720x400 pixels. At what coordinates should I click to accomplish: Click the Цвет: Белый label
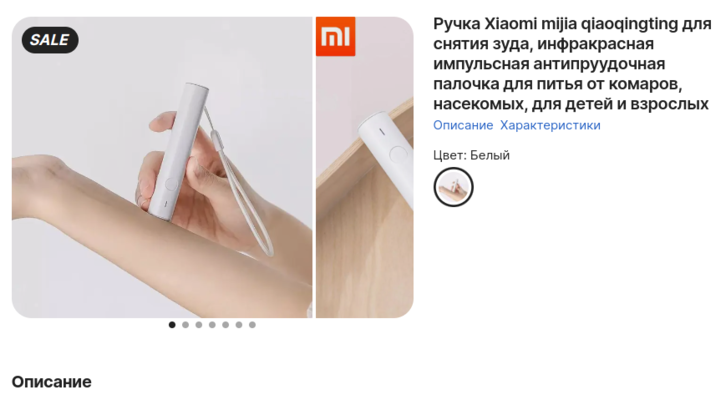coord(472,155)
